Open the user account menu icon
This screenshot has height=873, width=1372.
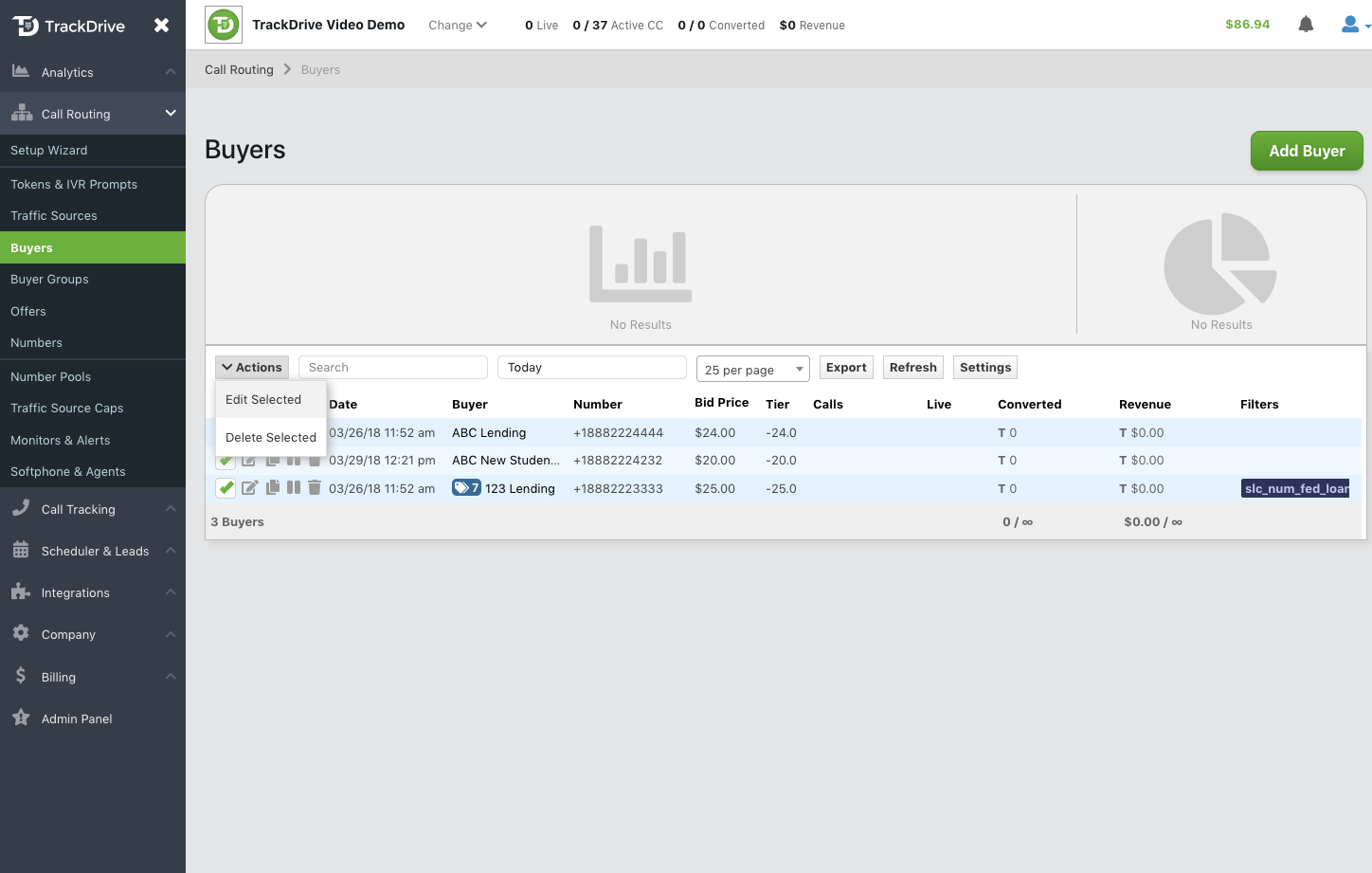tap(1350, 25)
